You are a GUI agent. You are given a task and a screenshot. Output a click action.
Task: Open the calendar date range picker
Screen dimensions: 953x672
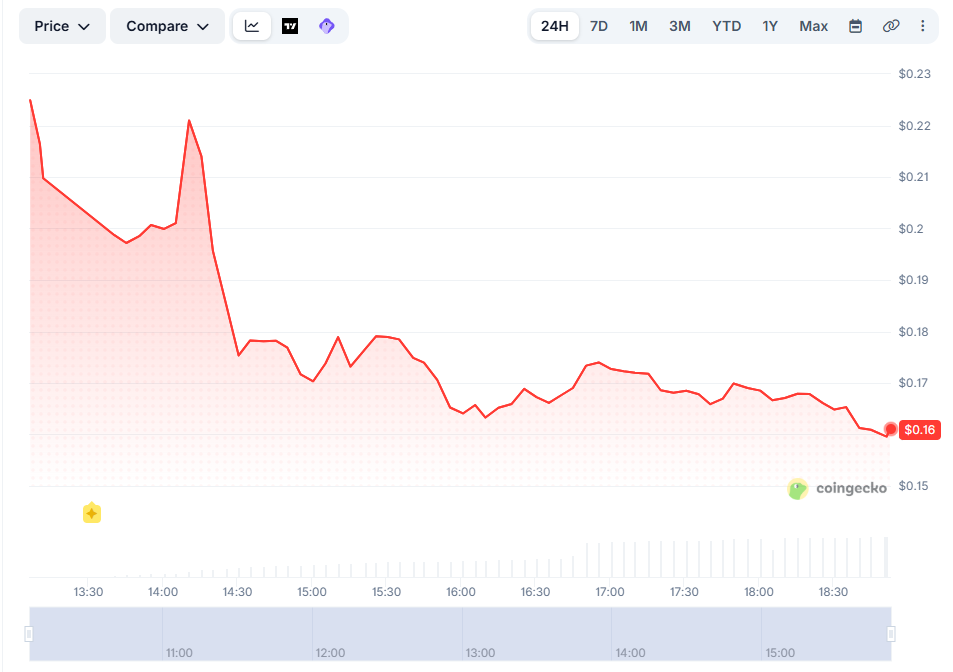tap(855, 26)
